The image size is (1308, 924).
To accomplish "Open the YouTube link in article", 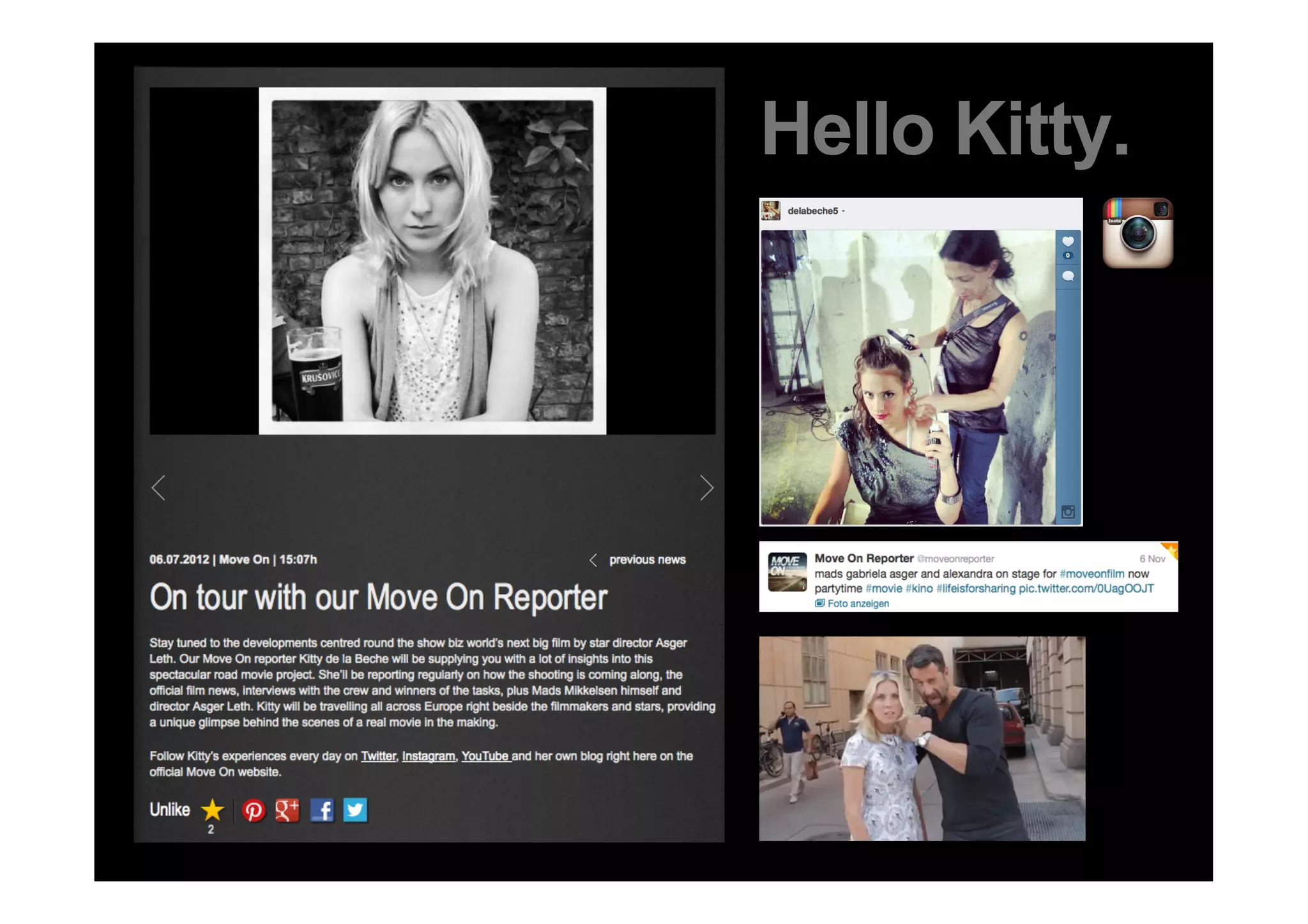I will (485, 756).
